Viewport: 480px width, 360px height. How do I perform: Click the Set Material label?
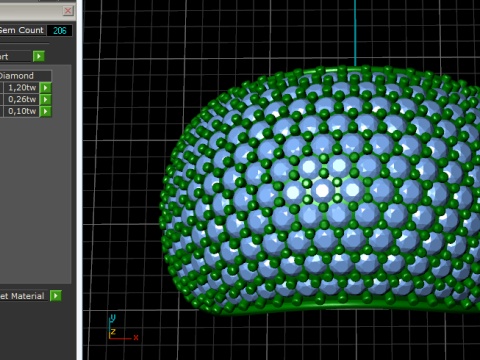tap(22, 296)
